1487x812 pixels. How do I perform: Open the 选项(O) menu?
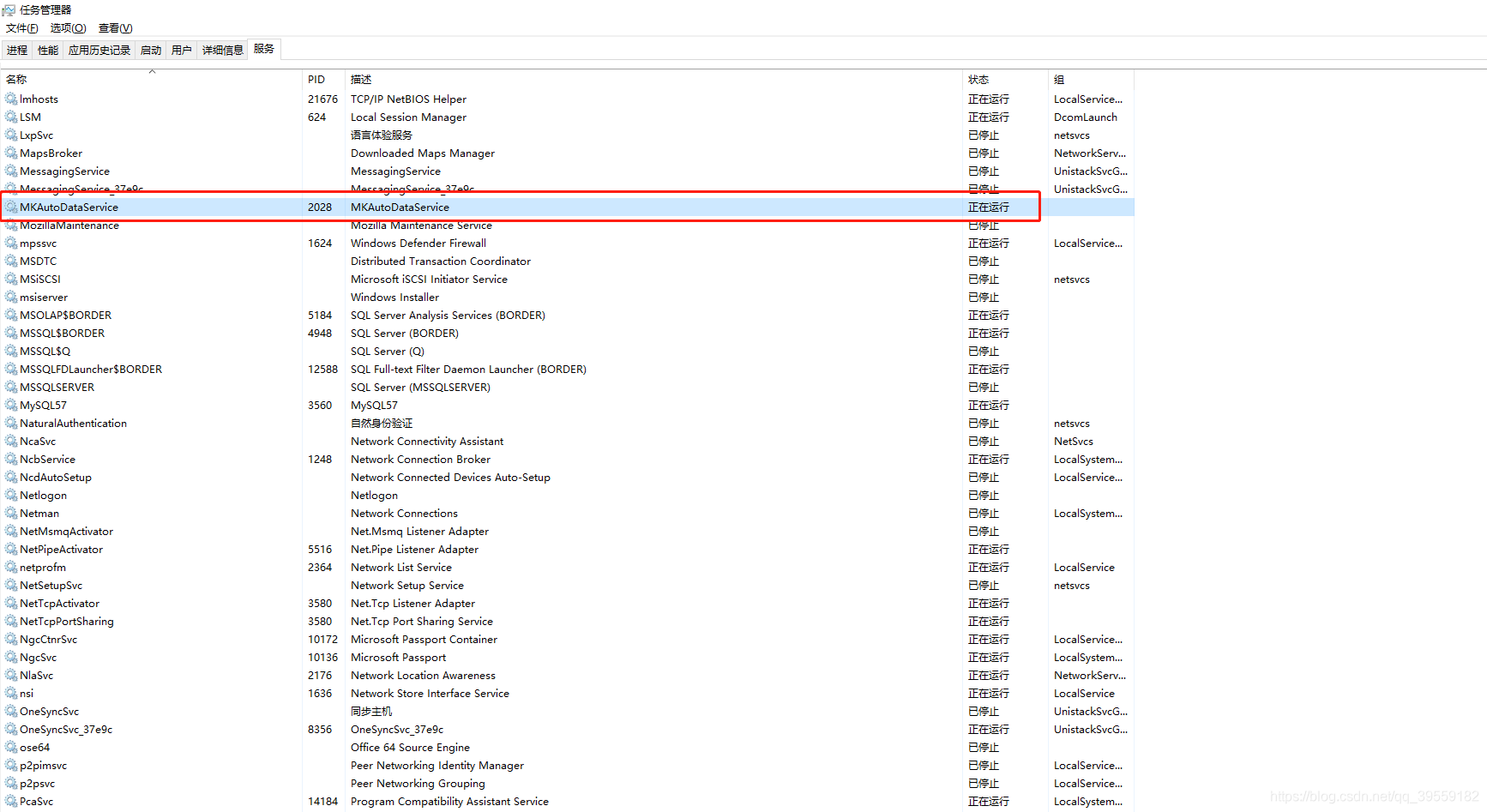(69, 28)
